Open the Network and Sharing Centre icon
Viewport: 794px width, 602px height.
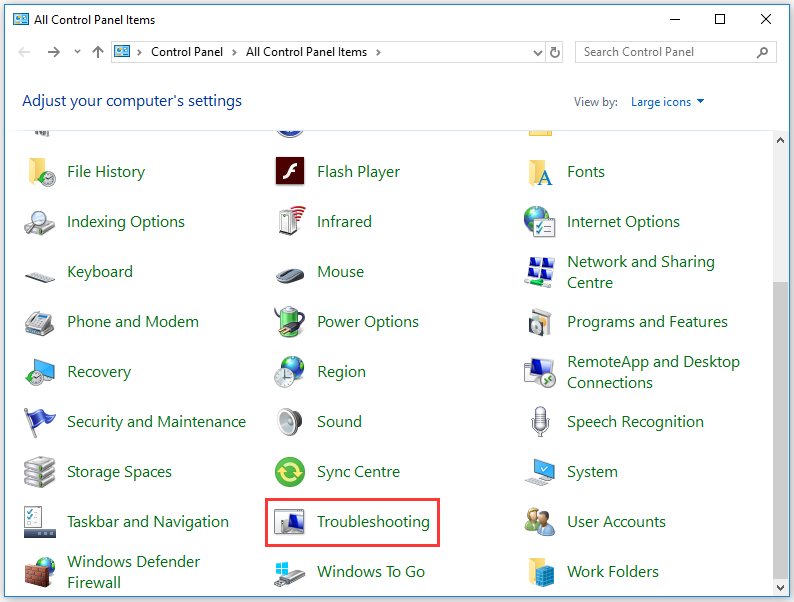click(x=539, y=271)
